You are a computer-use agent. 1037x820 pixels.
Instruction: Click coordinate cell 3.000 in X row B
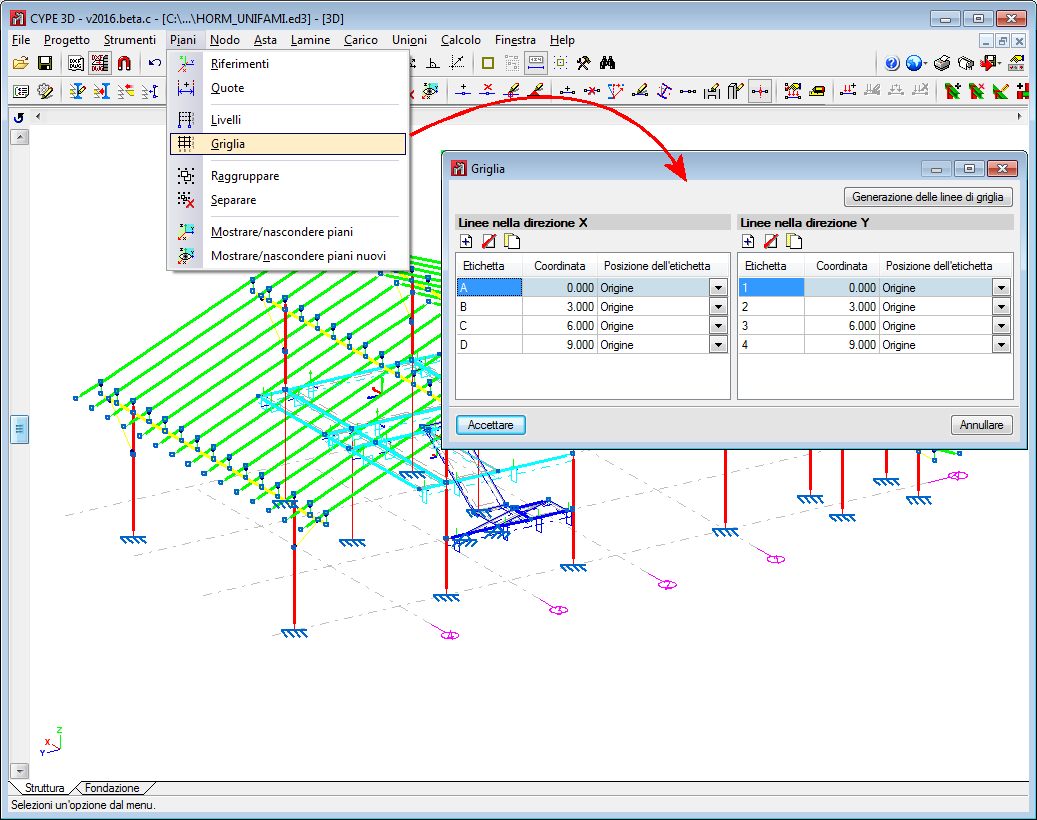(560, 307)
